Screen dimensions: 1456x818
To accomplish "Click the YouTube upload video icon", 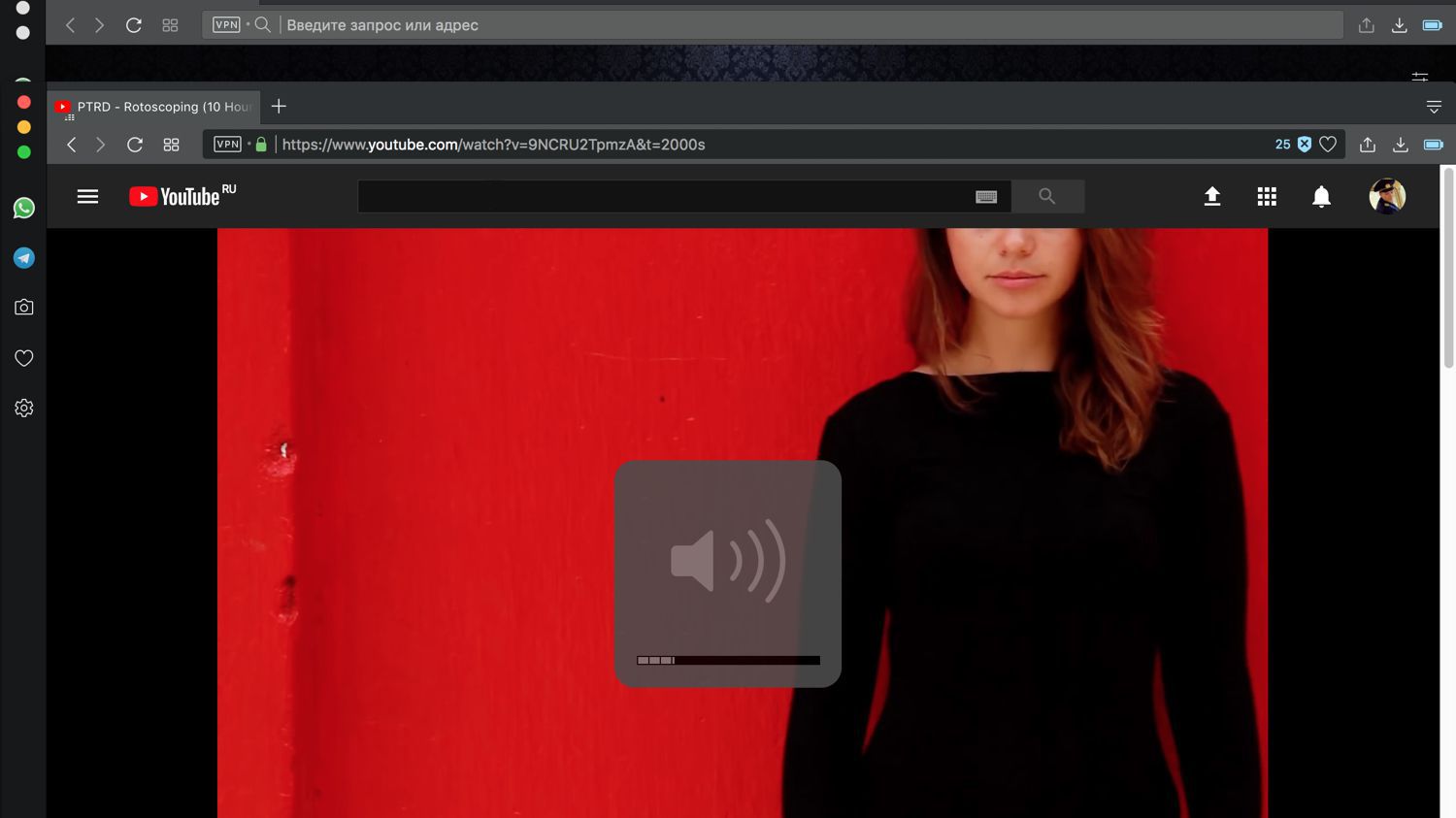I will (x=1212, y=197).
